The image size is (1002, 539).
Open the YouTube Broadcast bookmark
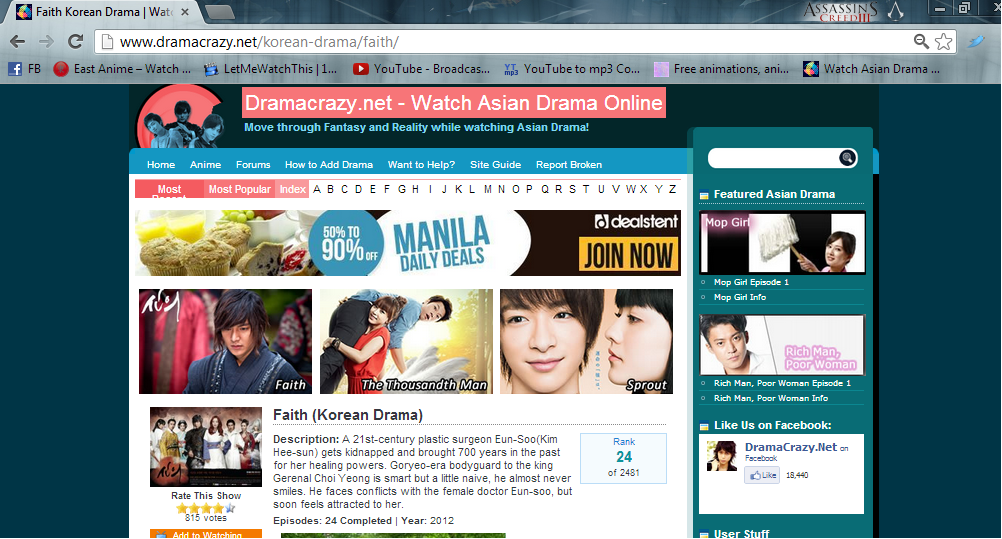point(421,69)
